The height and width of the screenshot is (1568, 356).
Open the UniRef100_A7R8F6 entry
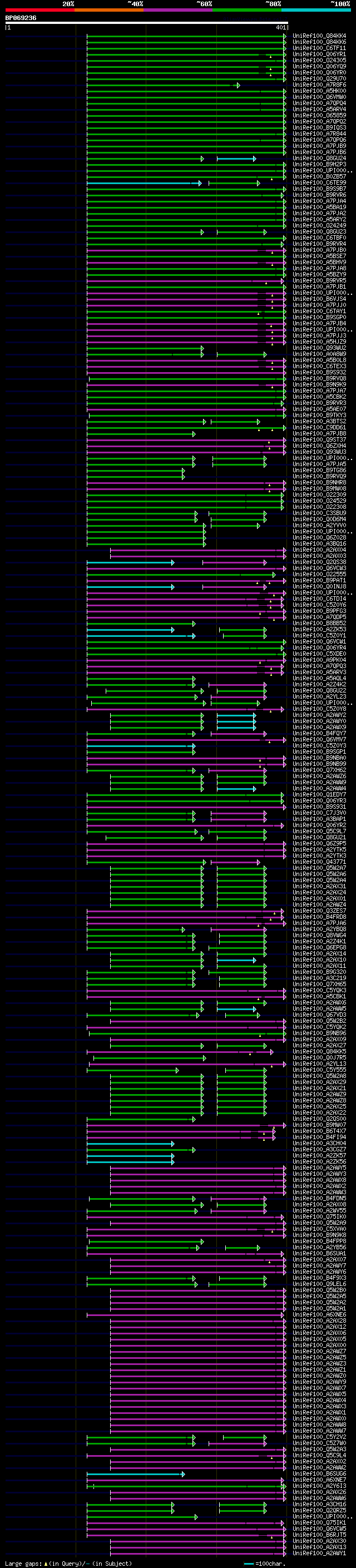point(319,85)
